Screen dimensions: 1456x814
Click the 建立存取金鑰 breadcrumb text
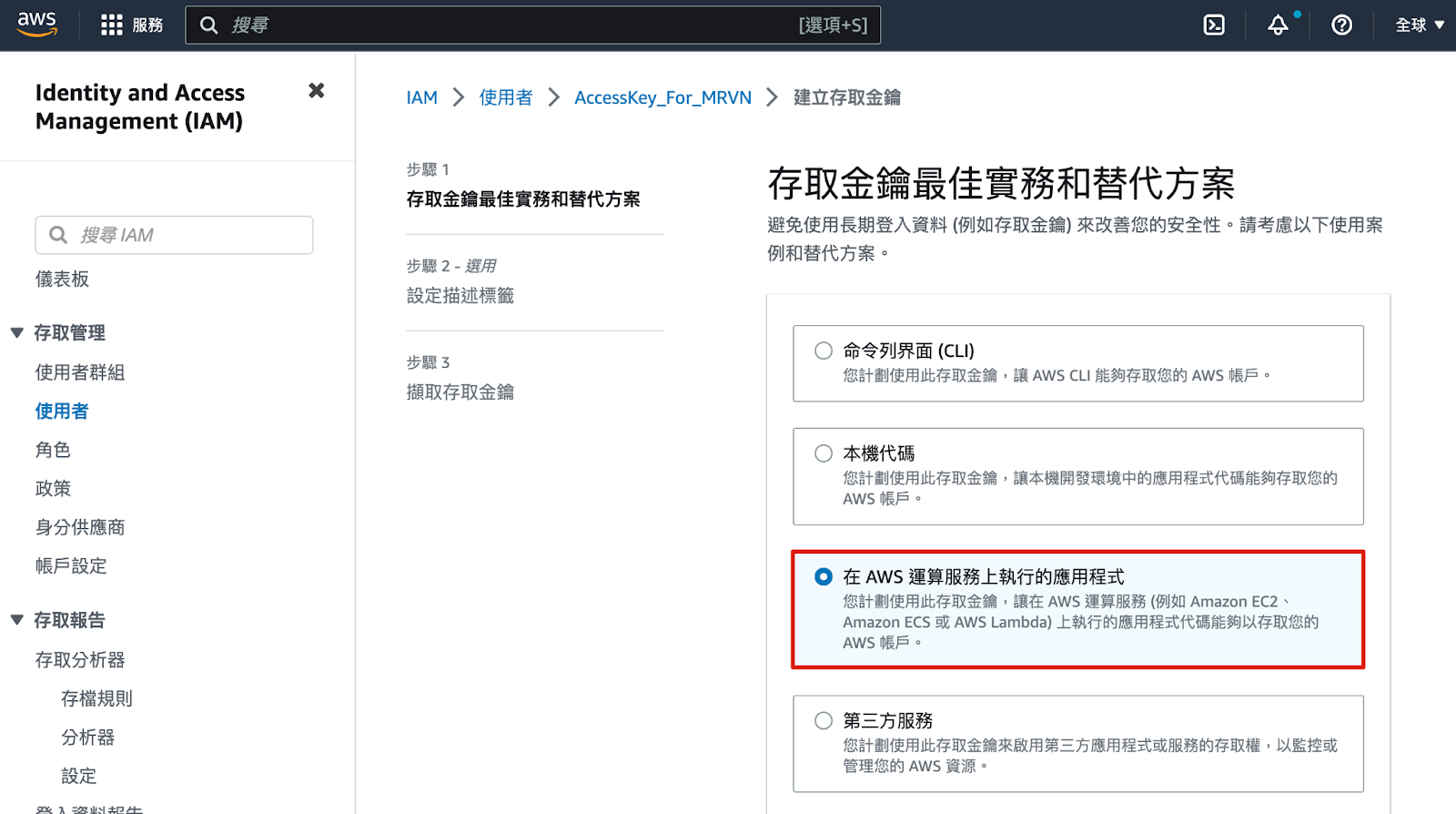[x=847, y=97]
